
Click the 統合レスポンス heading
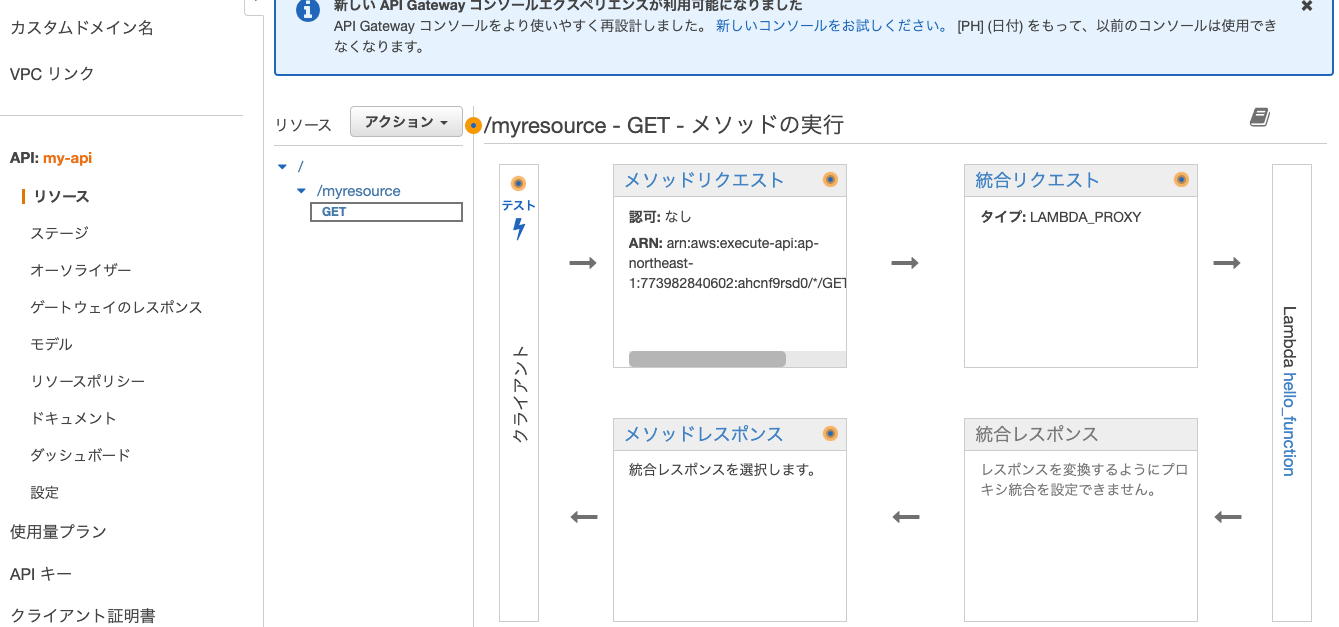1037,434
